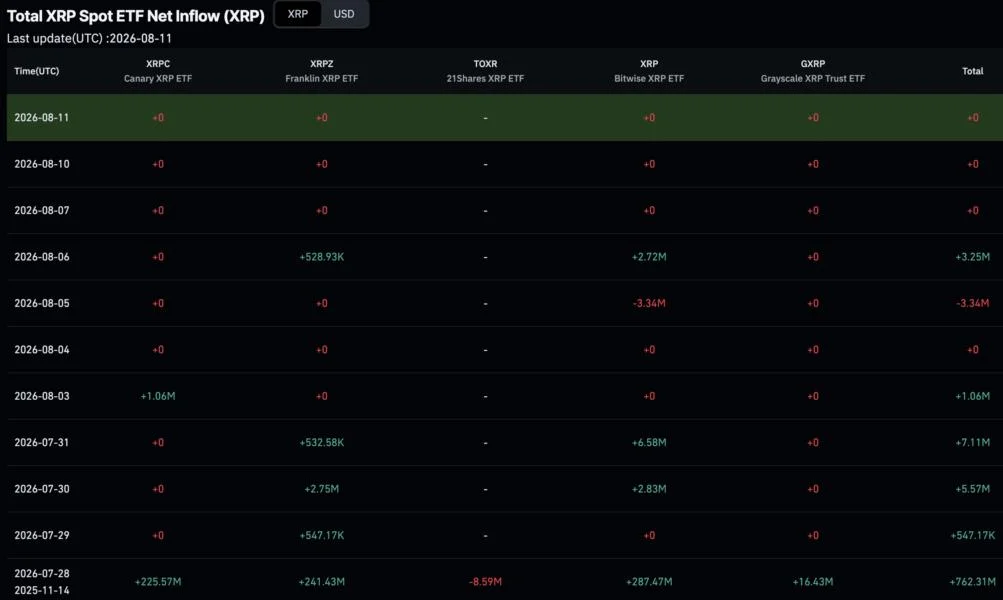This screenshot has width=1003, height=600.
Task: Select the XRP unit toggle option
Action: [x=297, y=14]
